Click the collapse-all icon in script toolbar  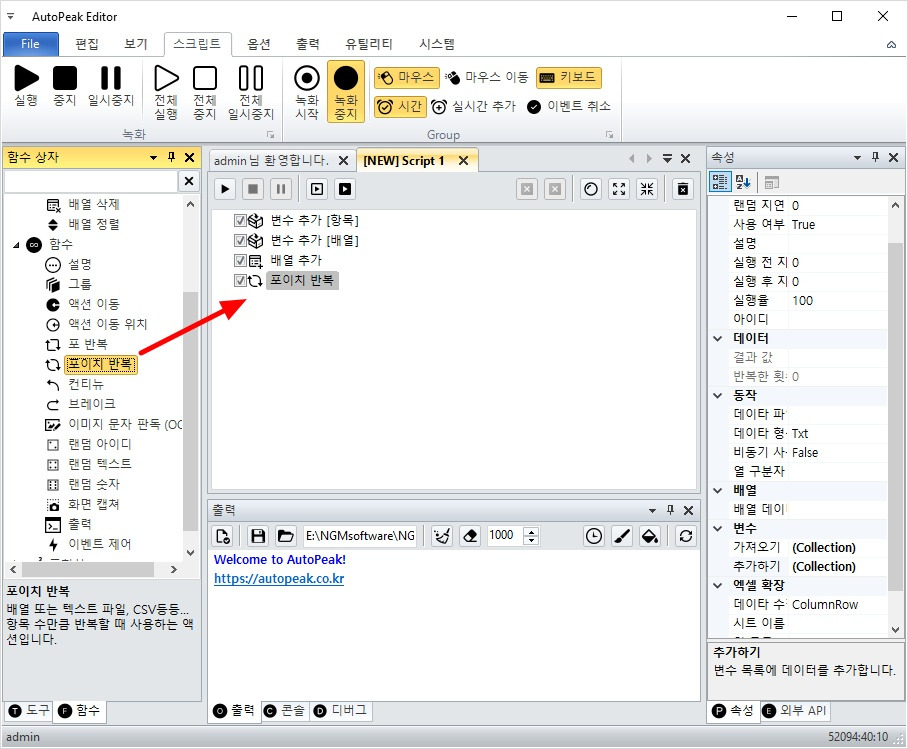point(647,189)
